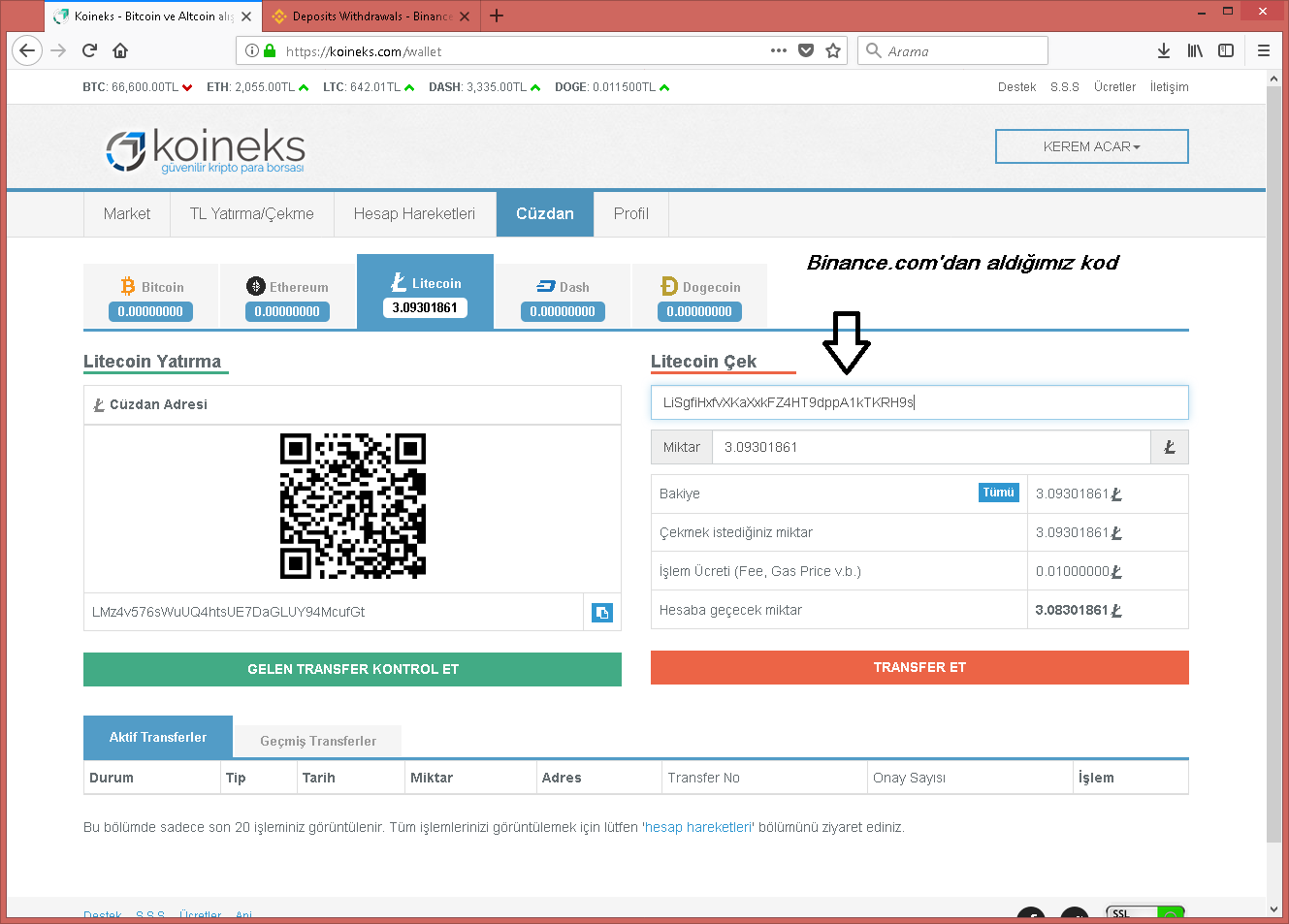Open TL Yatırma/Çekme tab
This screenshot has width=1289, height=924.
click(x=252, y=214)
